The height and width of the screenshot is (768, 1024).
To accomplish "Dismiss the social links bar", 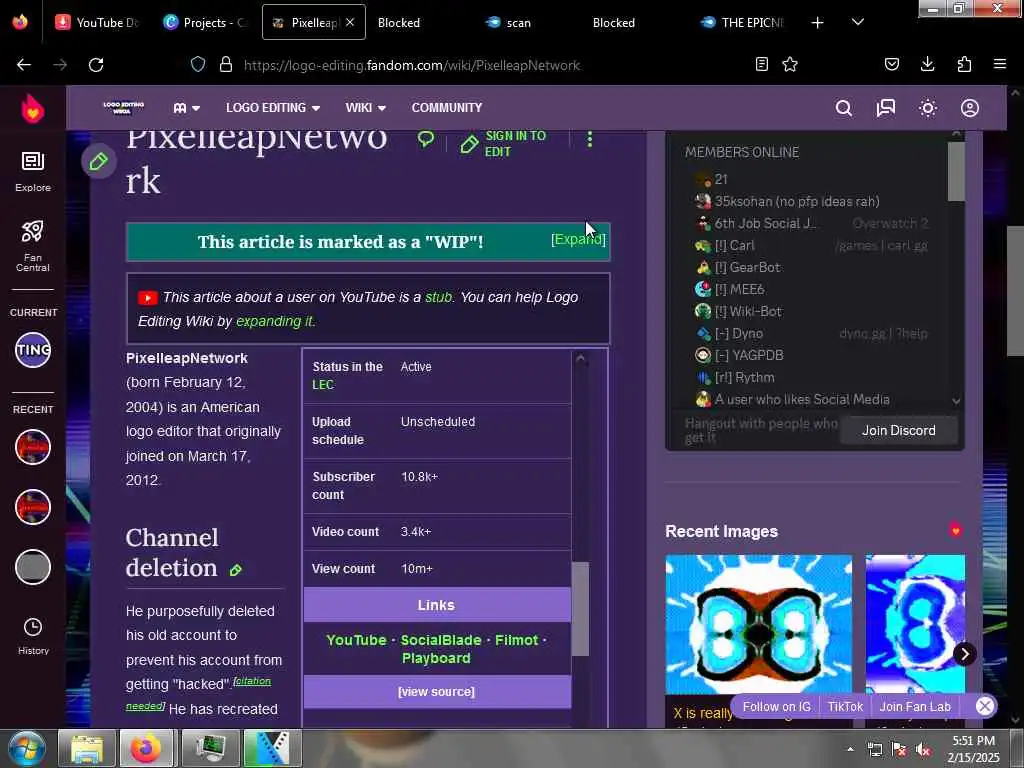I will tap(985, 706).
